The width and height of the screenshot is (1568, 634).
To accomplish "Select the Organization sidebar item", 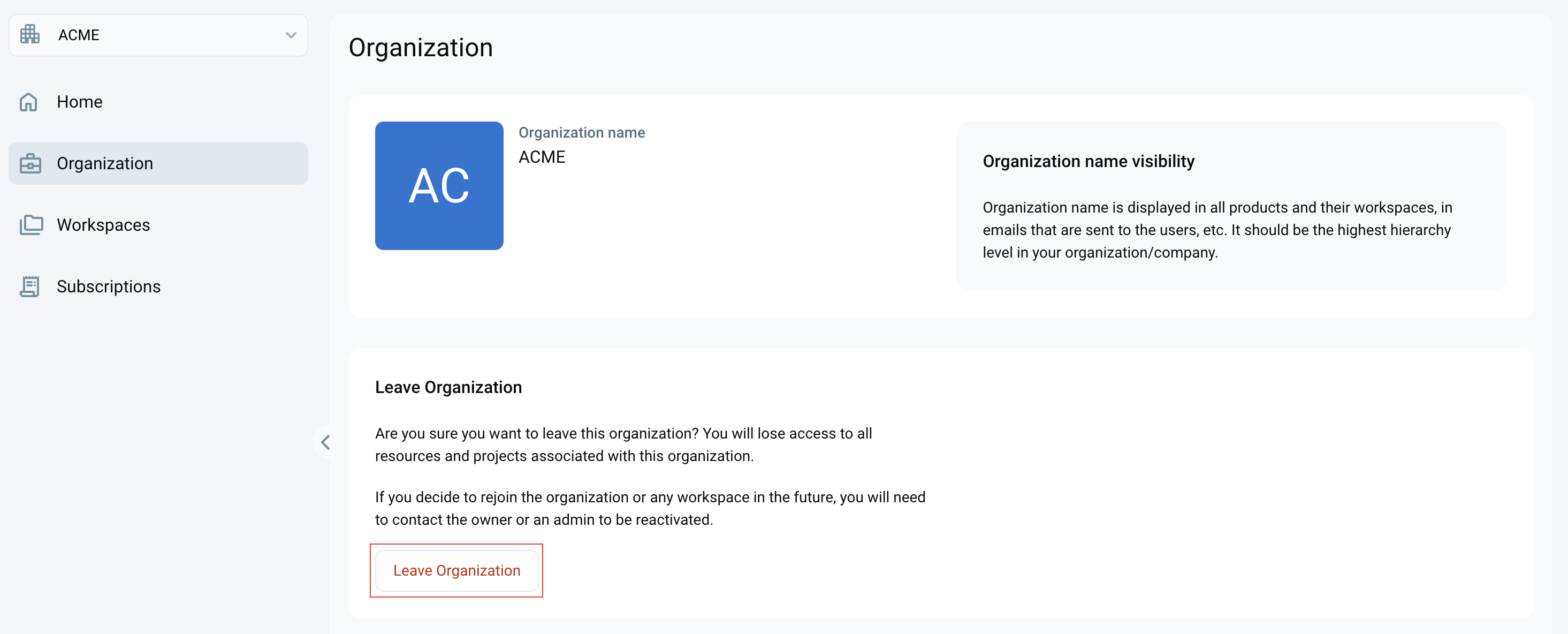I will [x=158, y=163].
